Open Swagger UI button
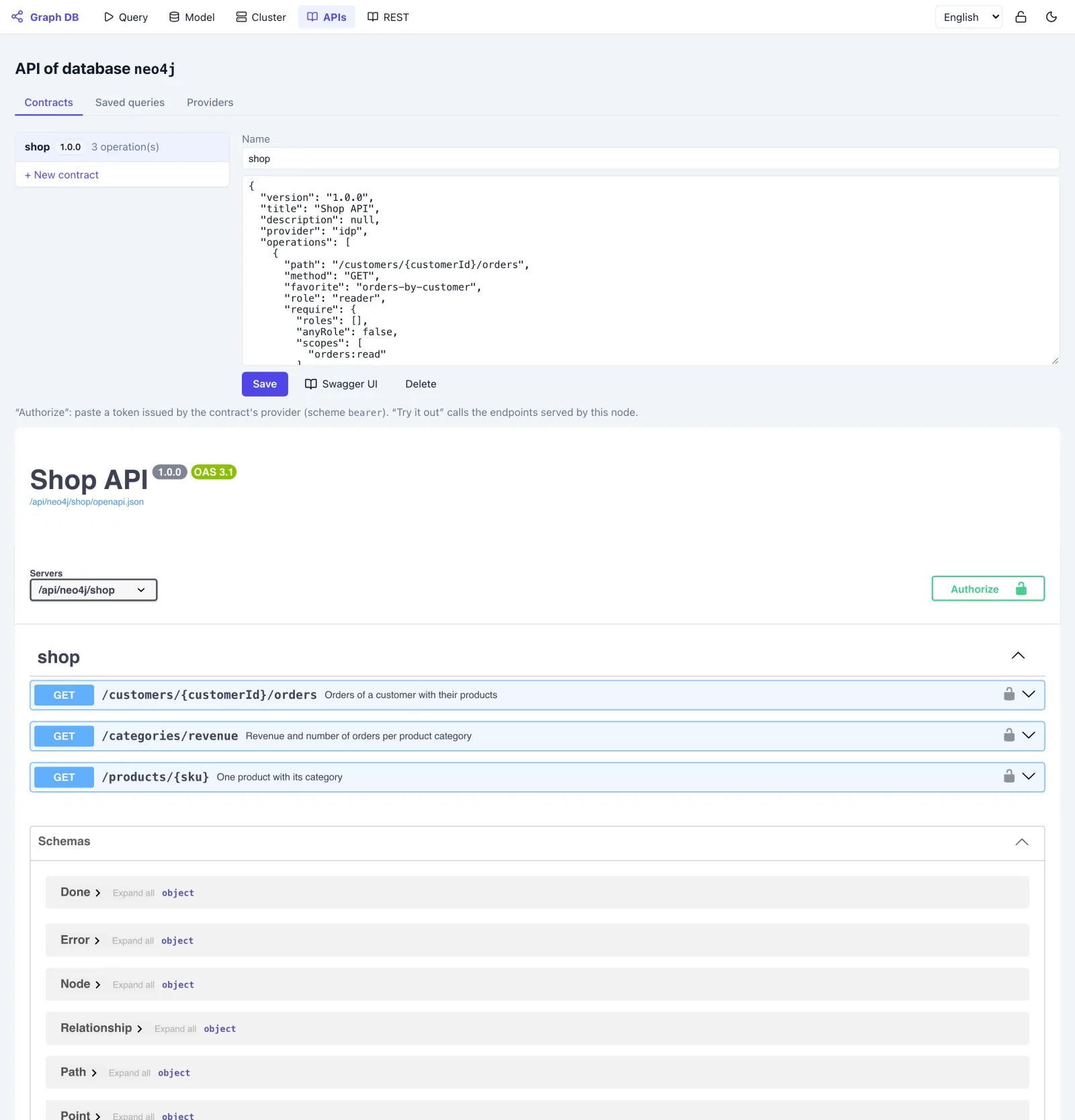This screenshot has width=1075, height=1120. 341,384
